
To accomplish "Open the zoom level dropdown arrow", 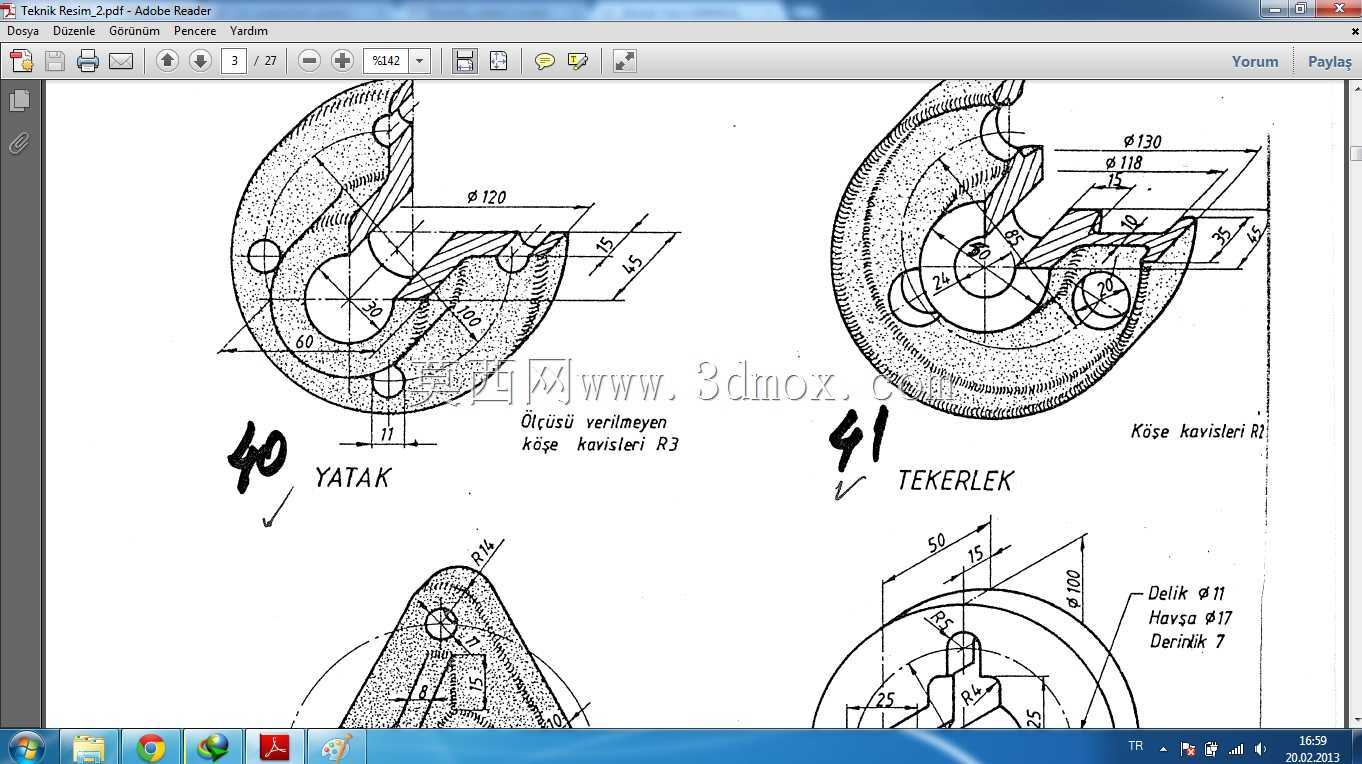I will [x=420, y=61].
